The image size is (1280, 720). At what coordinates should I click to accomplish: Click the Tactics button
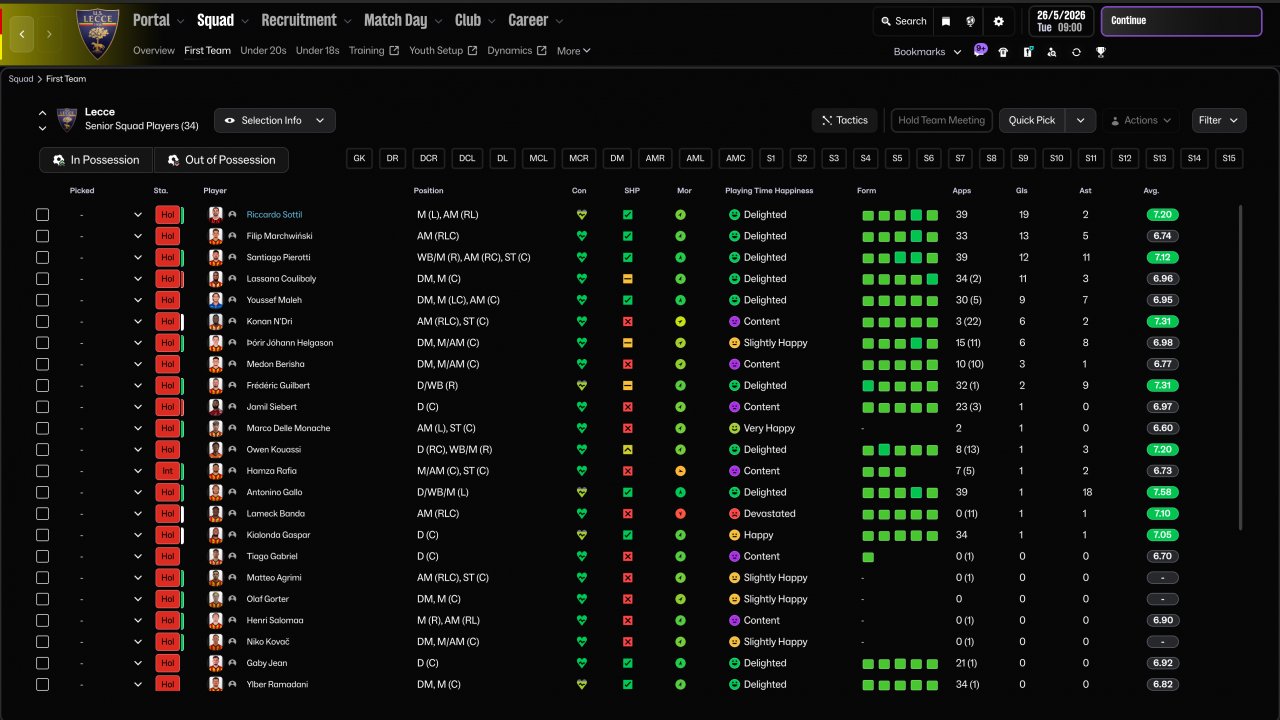(845, 120)
